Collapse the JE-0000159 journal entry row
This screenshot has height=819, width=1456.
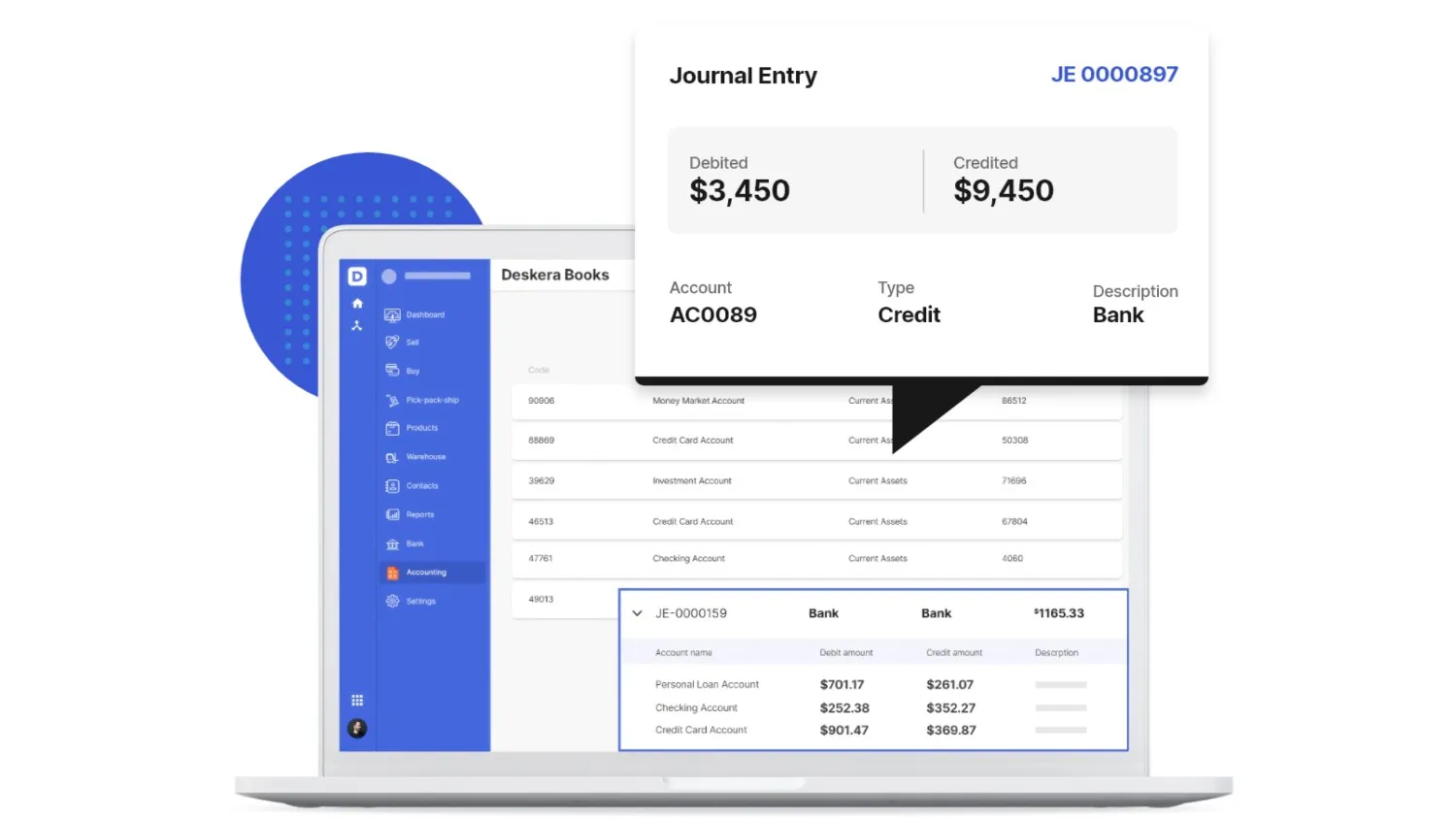[638, 613]
